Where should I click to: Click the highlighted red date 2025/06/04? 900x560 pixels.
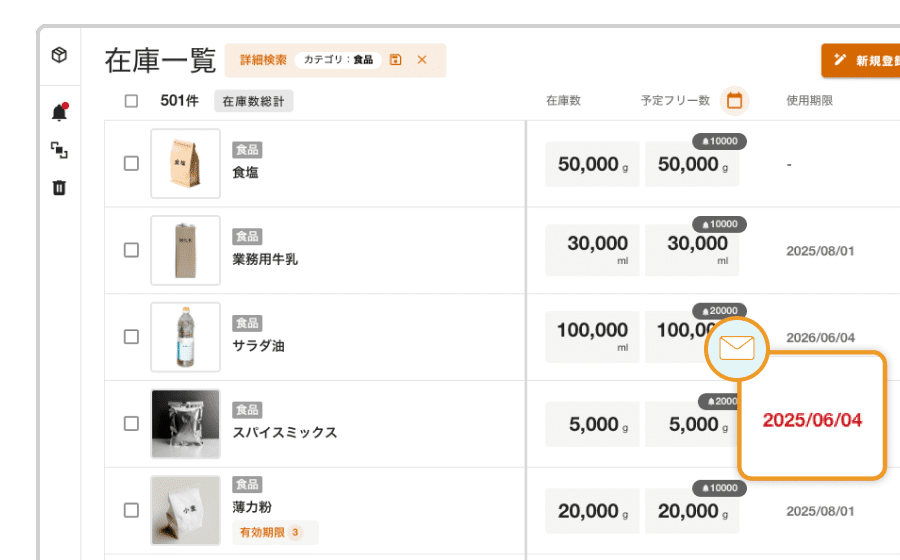coord(812,420)
